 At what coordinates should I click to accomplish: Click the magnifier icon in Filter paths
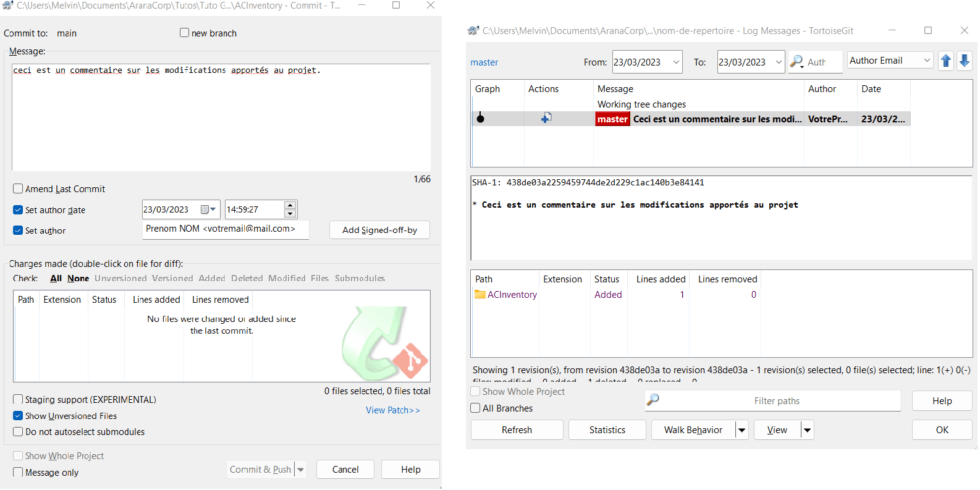click(x=653, y=400)
